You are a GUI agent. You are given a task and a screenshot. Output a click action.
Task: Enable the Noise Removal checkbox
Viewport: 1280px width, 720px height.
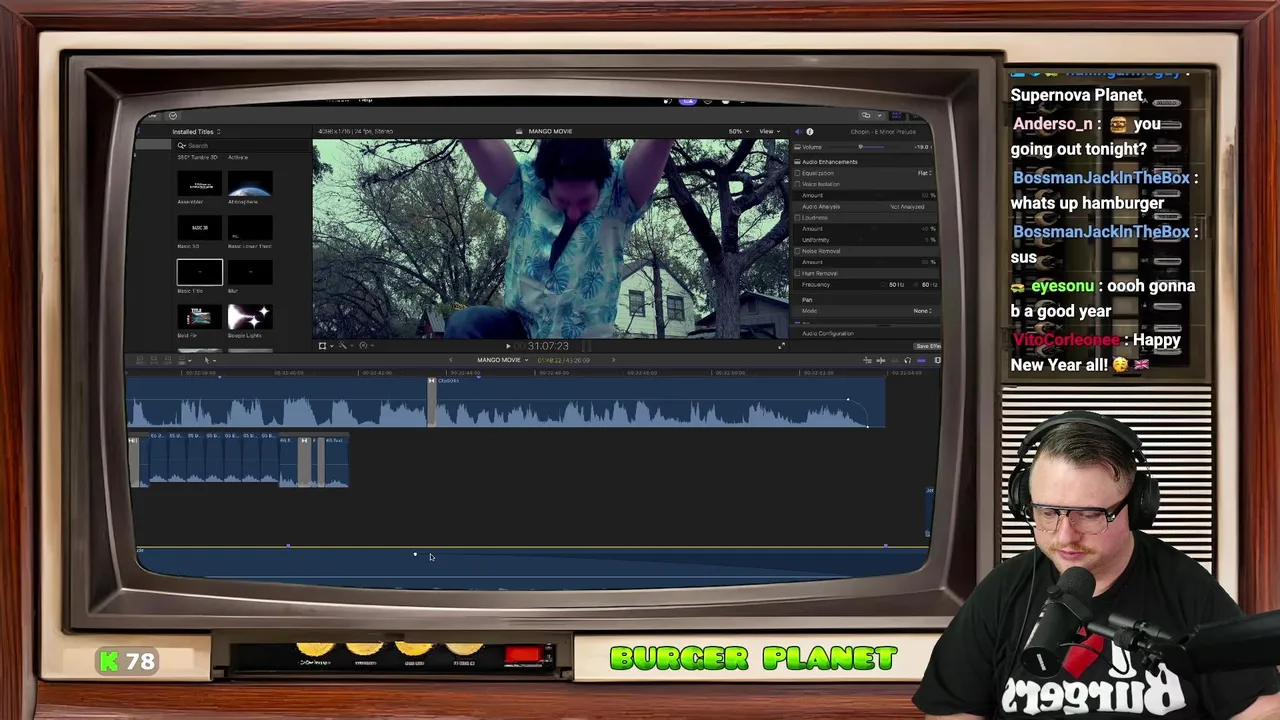click(798, 251)
